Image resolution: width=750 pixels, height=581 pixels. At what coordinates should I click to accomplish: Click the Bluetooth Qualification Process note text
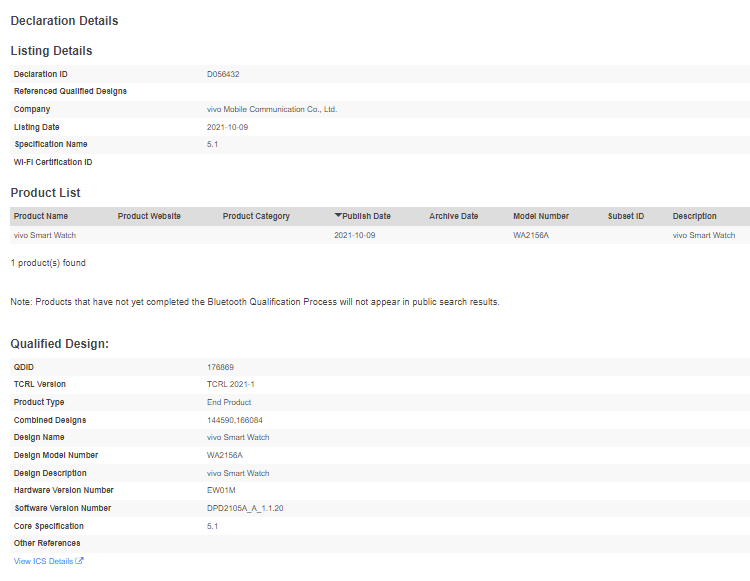[x=255, y=302]
